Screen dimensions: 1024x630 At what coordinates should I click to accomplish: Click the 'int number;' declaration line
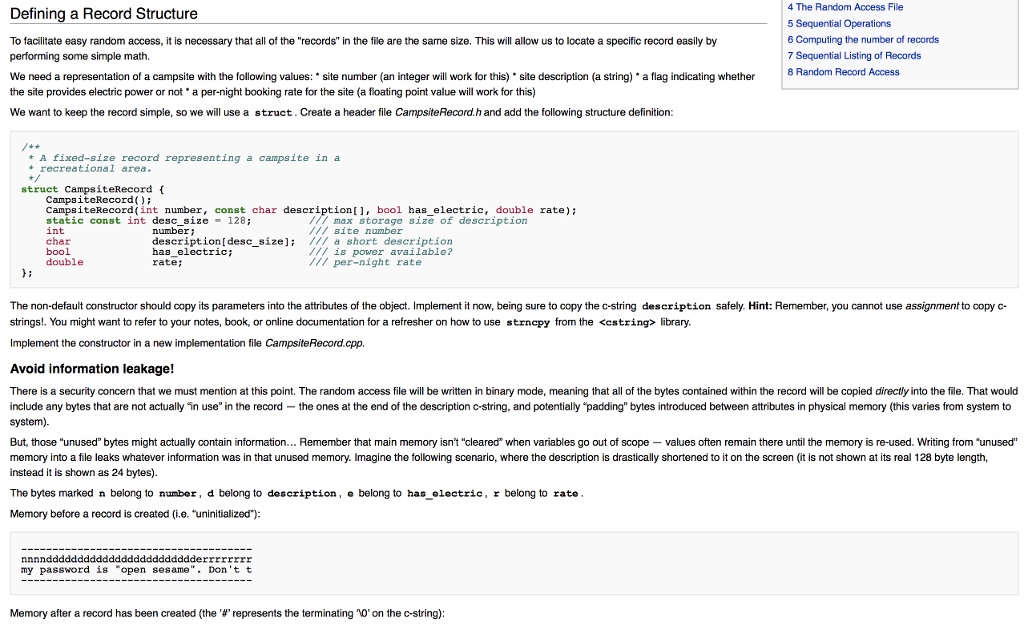(120, 231)
